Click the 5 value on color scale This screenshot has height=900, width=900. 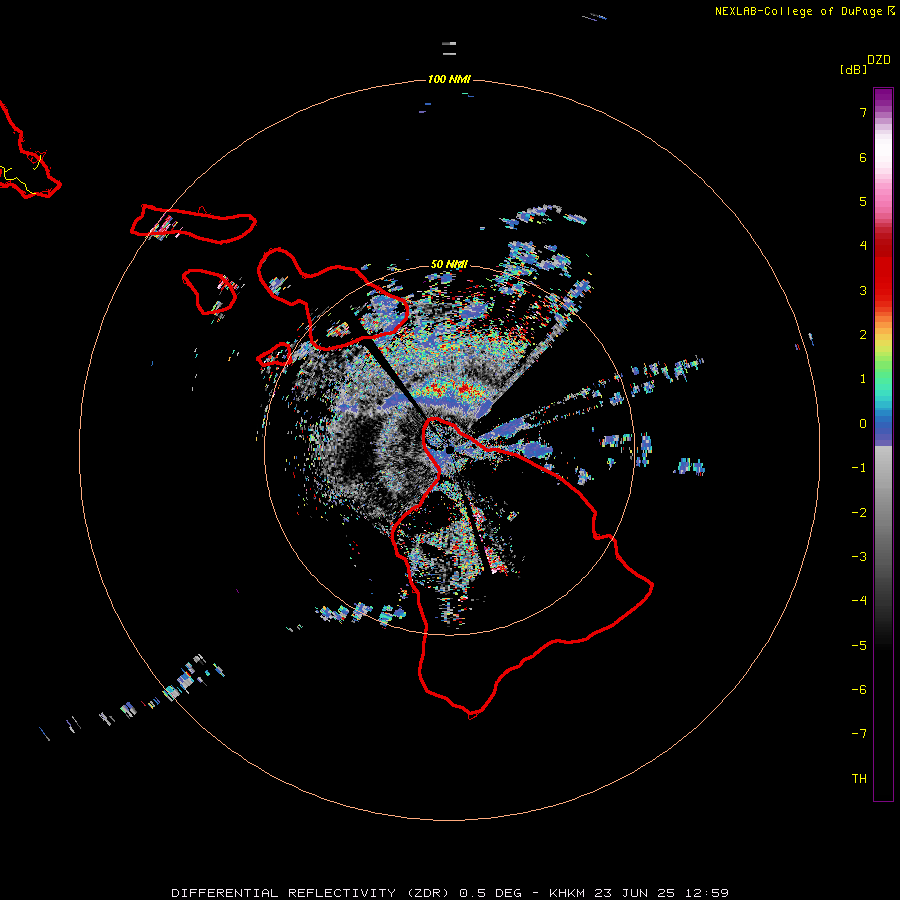tap(863, 201)
